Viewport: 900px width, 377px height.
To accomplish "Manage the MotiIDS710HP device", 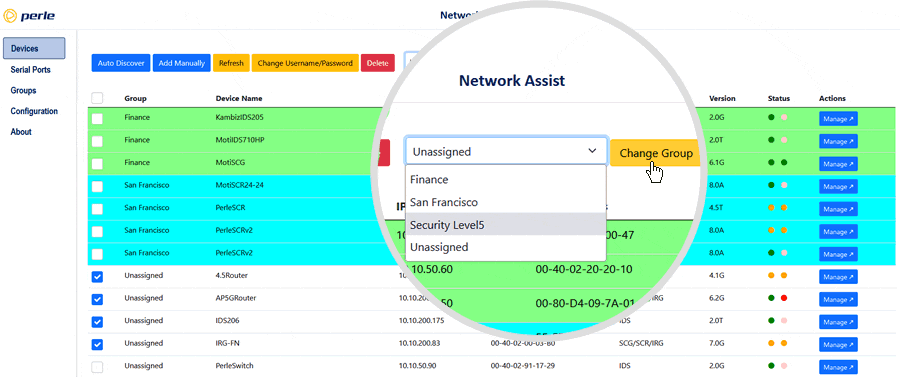I will 838,141.
